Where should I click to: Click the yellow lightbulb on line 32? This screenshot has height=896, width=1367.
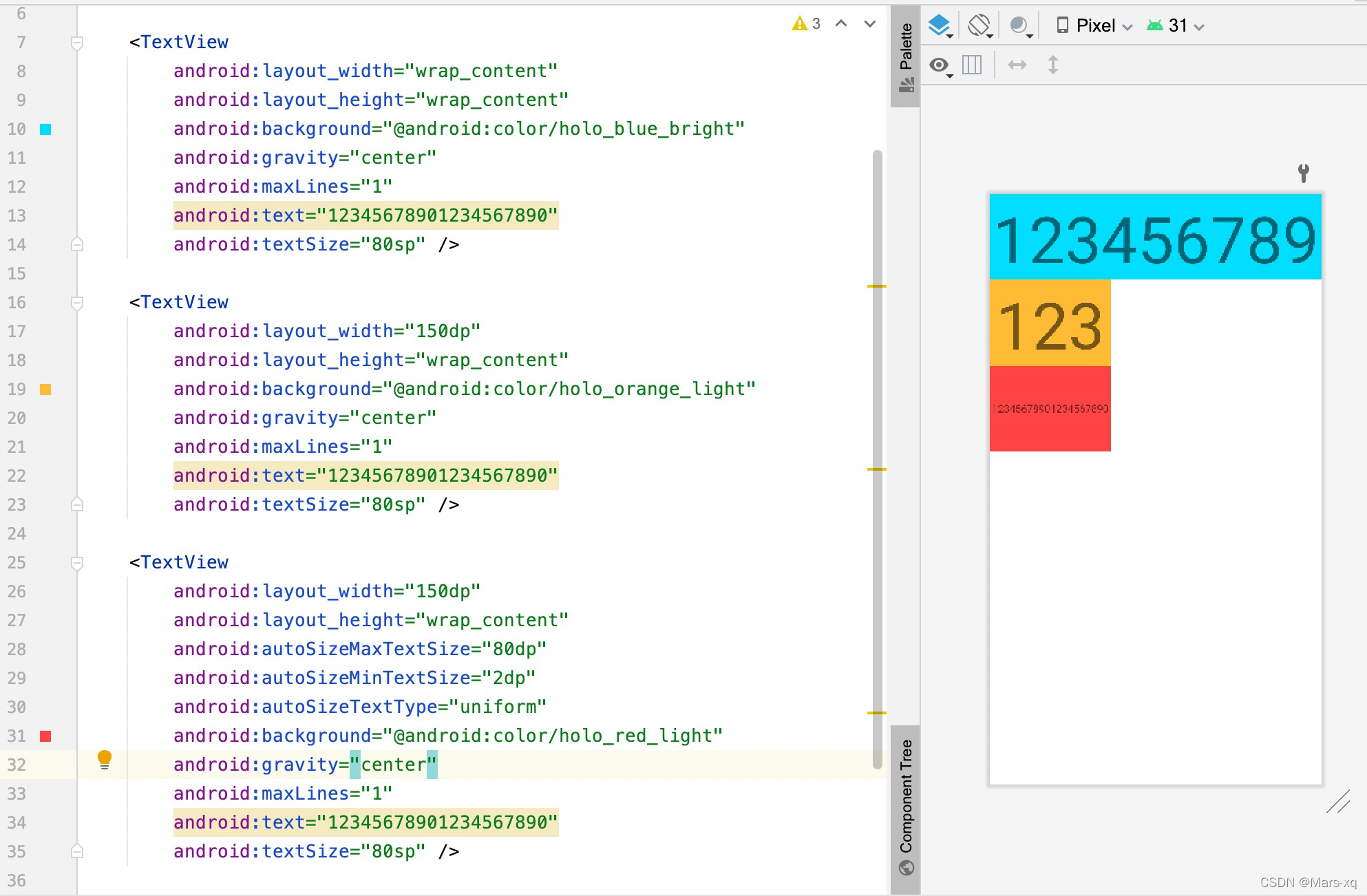(x=105, y=759)
